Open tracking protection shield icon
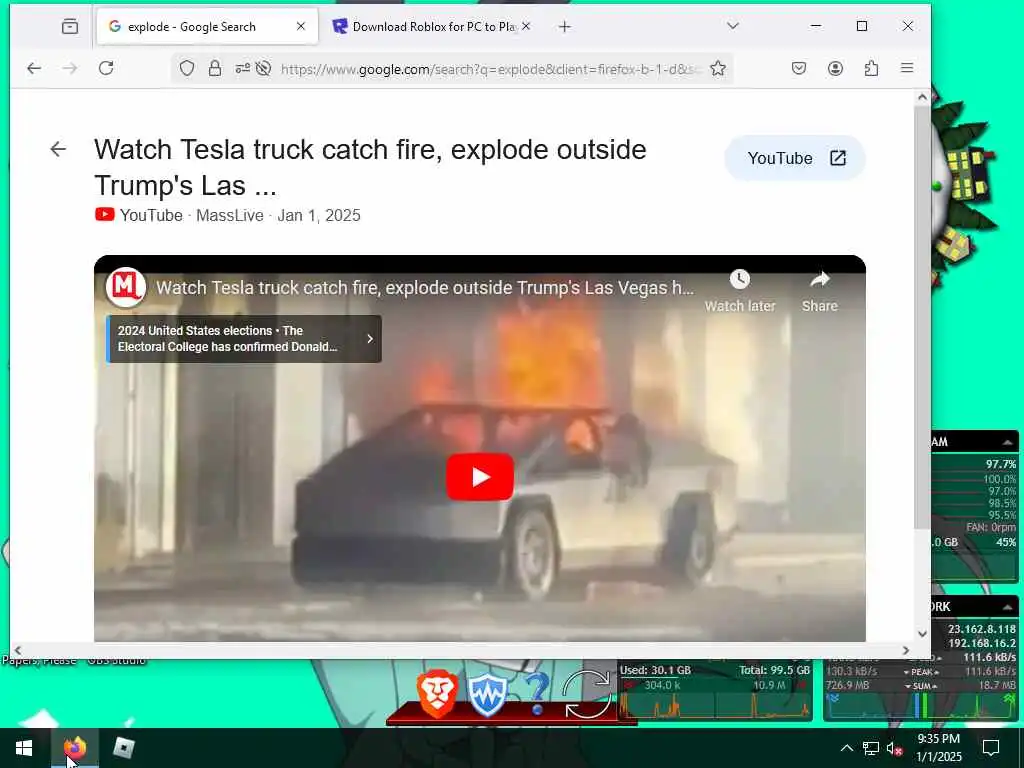 click(187, 68)
